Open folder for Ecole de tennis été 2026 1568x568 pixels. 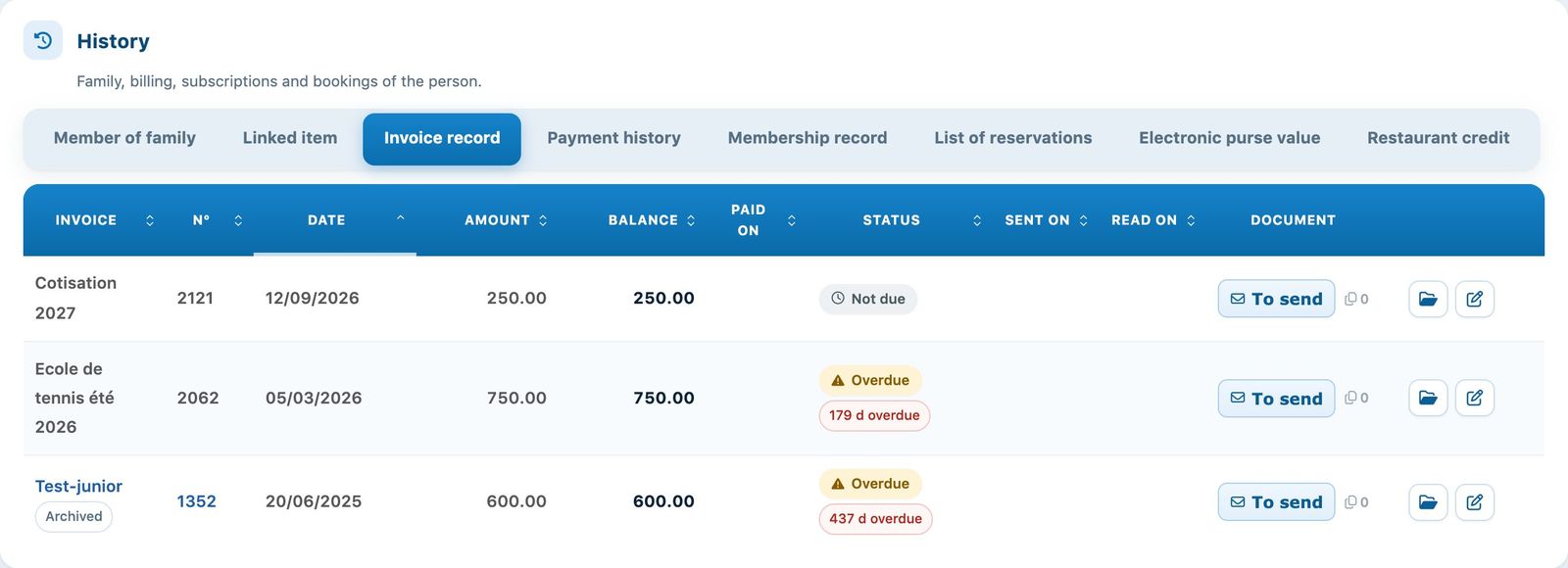point(1428,398)
